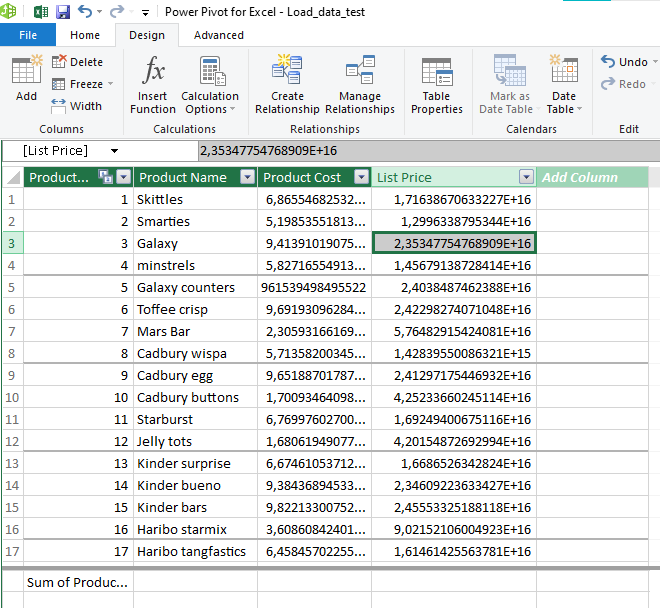Open Manage Relationships dialog
Viewport: 660px width, 608px height.
pyautogui.click(x=359, y=84)
